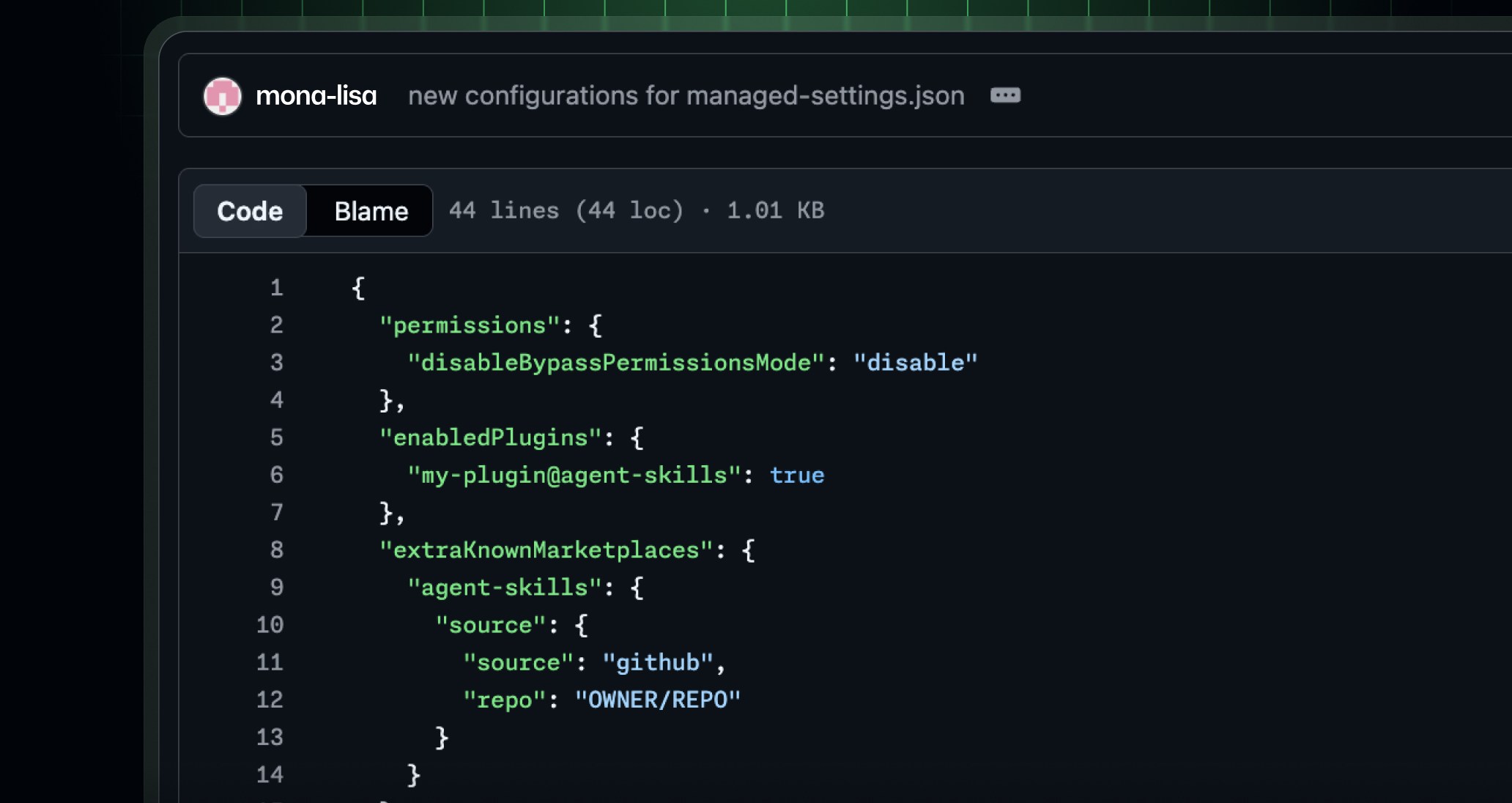The height and width of the screenshot is (803, 1512).
Task: Click the "disable" string value
Action: coord(916,362)
